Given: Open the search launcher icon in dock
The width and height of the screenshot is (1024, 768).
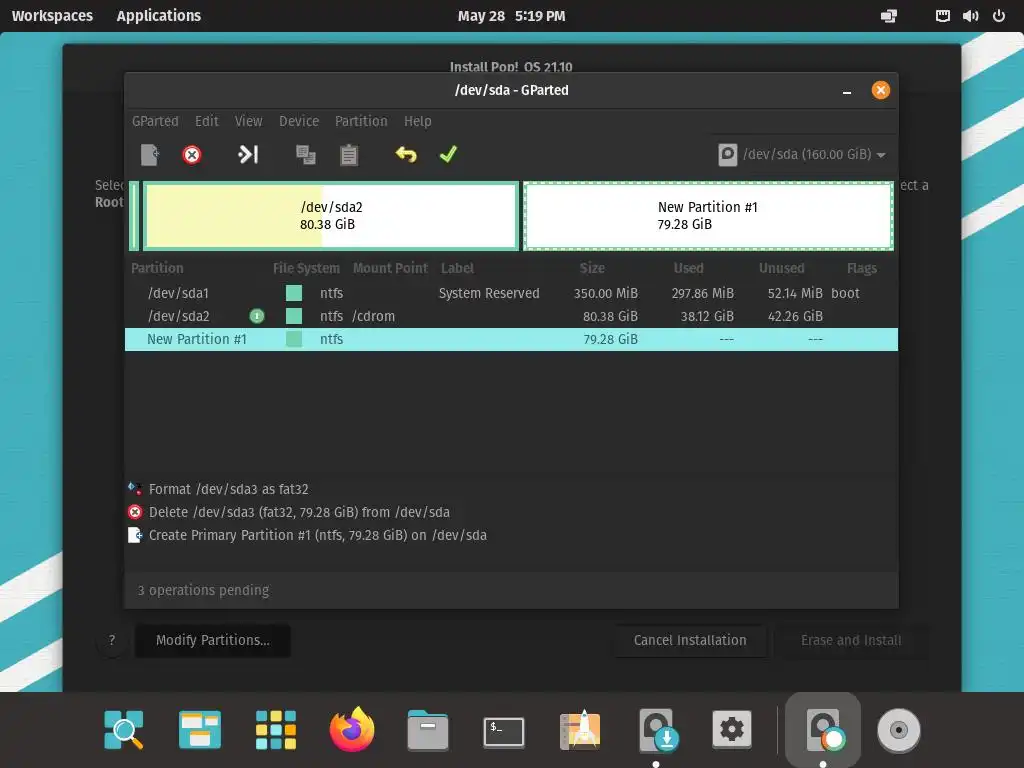Looking at the screenshot, I should 123,729.
